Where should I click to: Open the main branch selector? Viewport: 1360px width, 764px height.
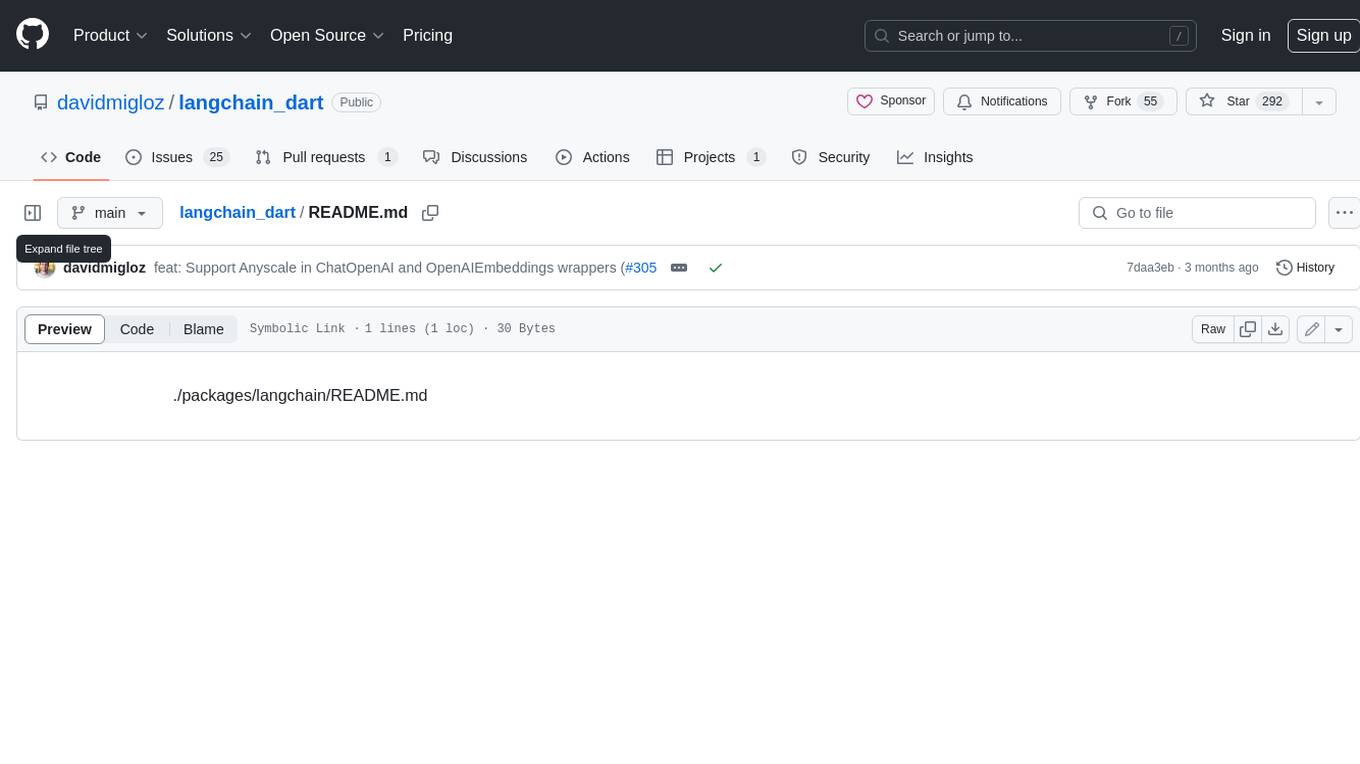click(110, 213)
